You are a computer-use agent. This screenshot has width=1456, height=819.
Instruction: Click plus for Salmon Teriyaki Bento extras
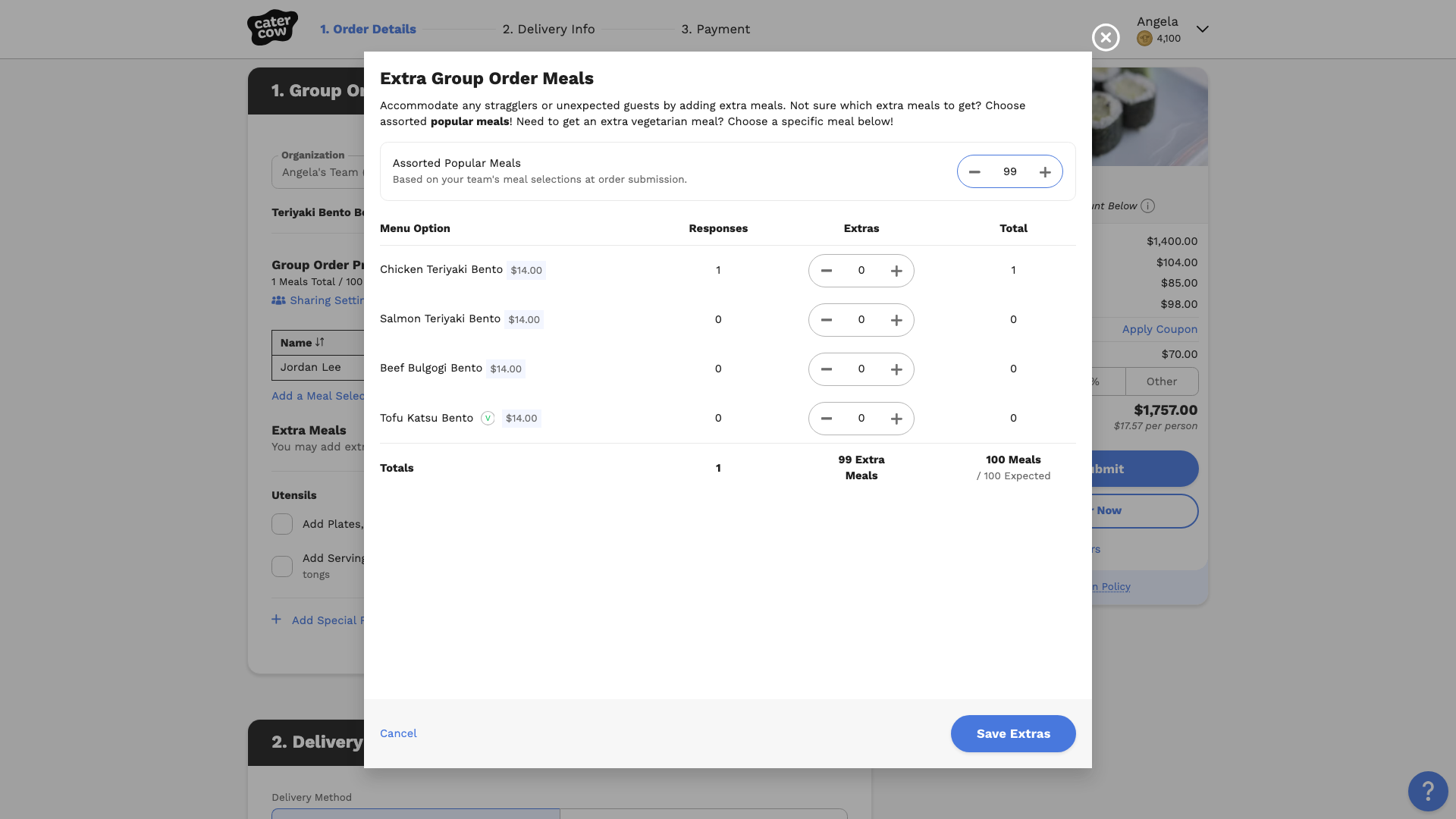pos(896,320)
